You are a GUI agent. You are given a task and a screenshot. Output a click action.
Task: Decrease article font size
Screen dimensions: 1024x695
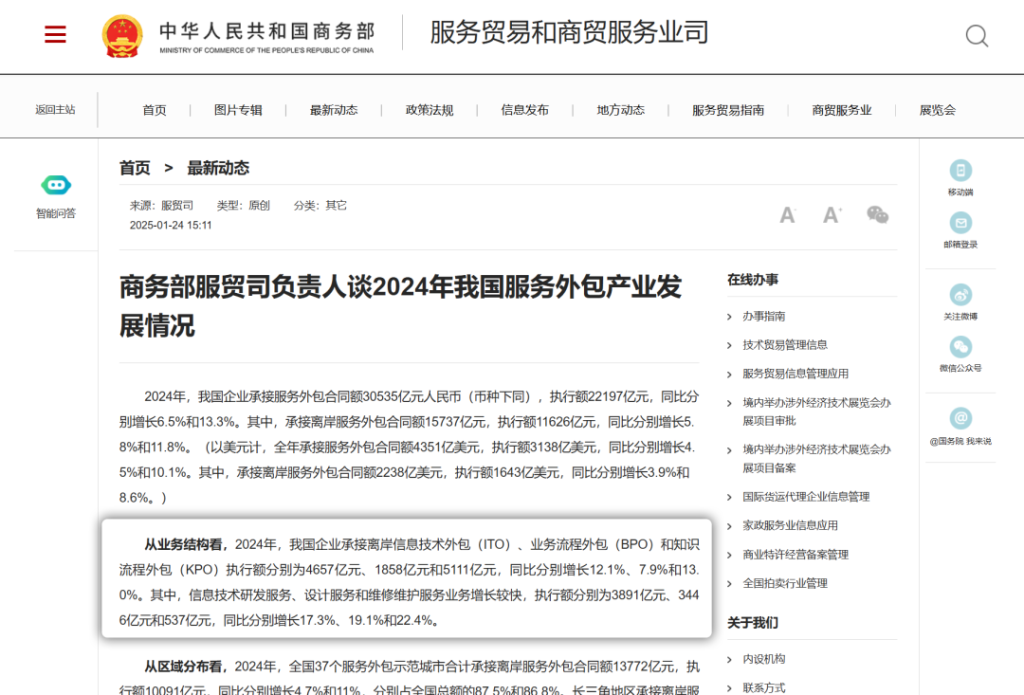click(787, 215)
